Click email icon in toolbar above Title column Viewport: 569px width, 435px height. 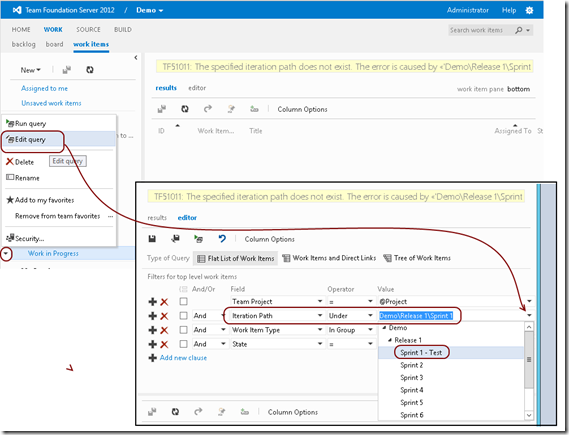point(231,109)
